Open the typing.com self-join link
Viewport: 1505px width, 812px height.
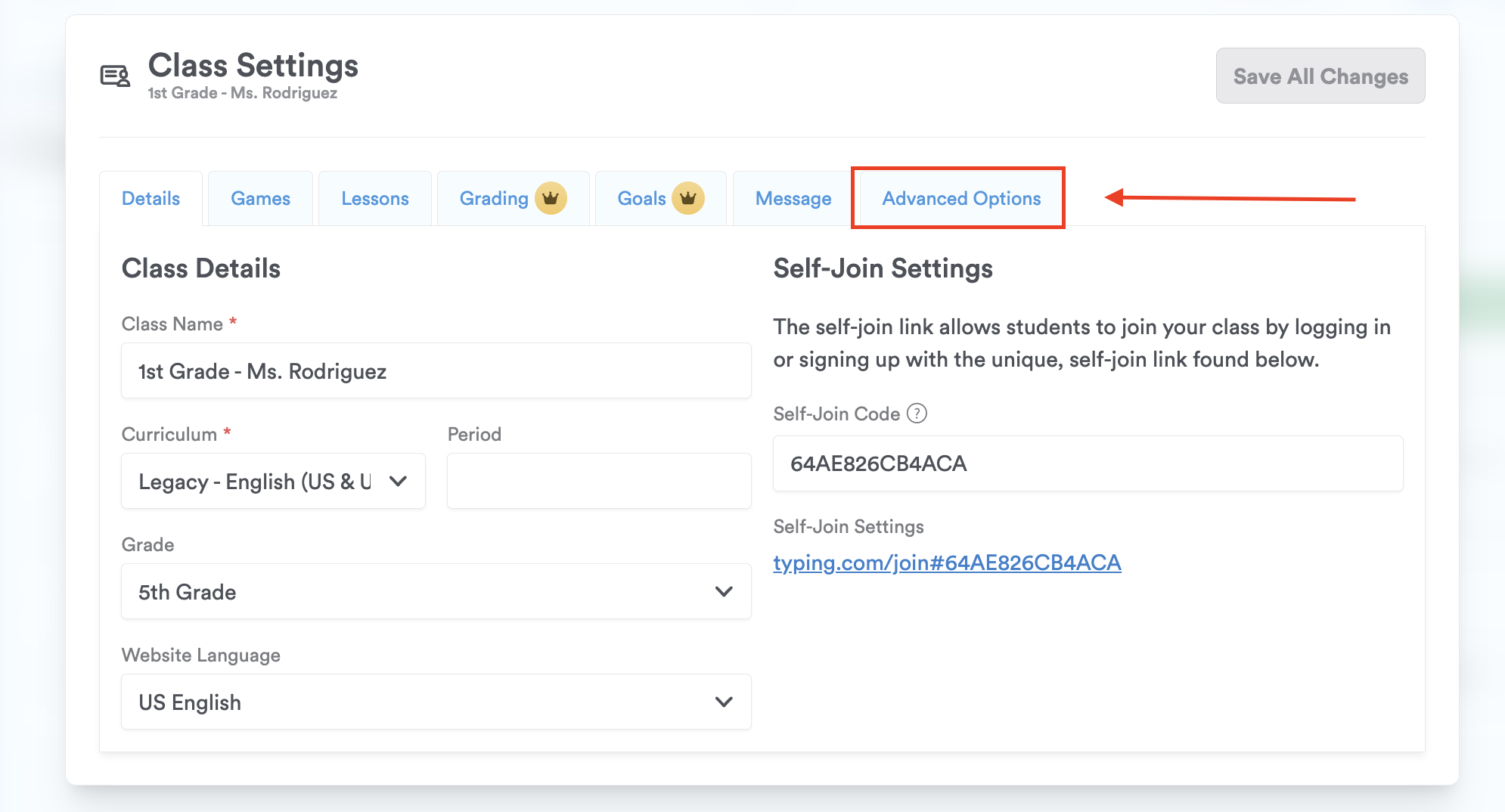947,563
